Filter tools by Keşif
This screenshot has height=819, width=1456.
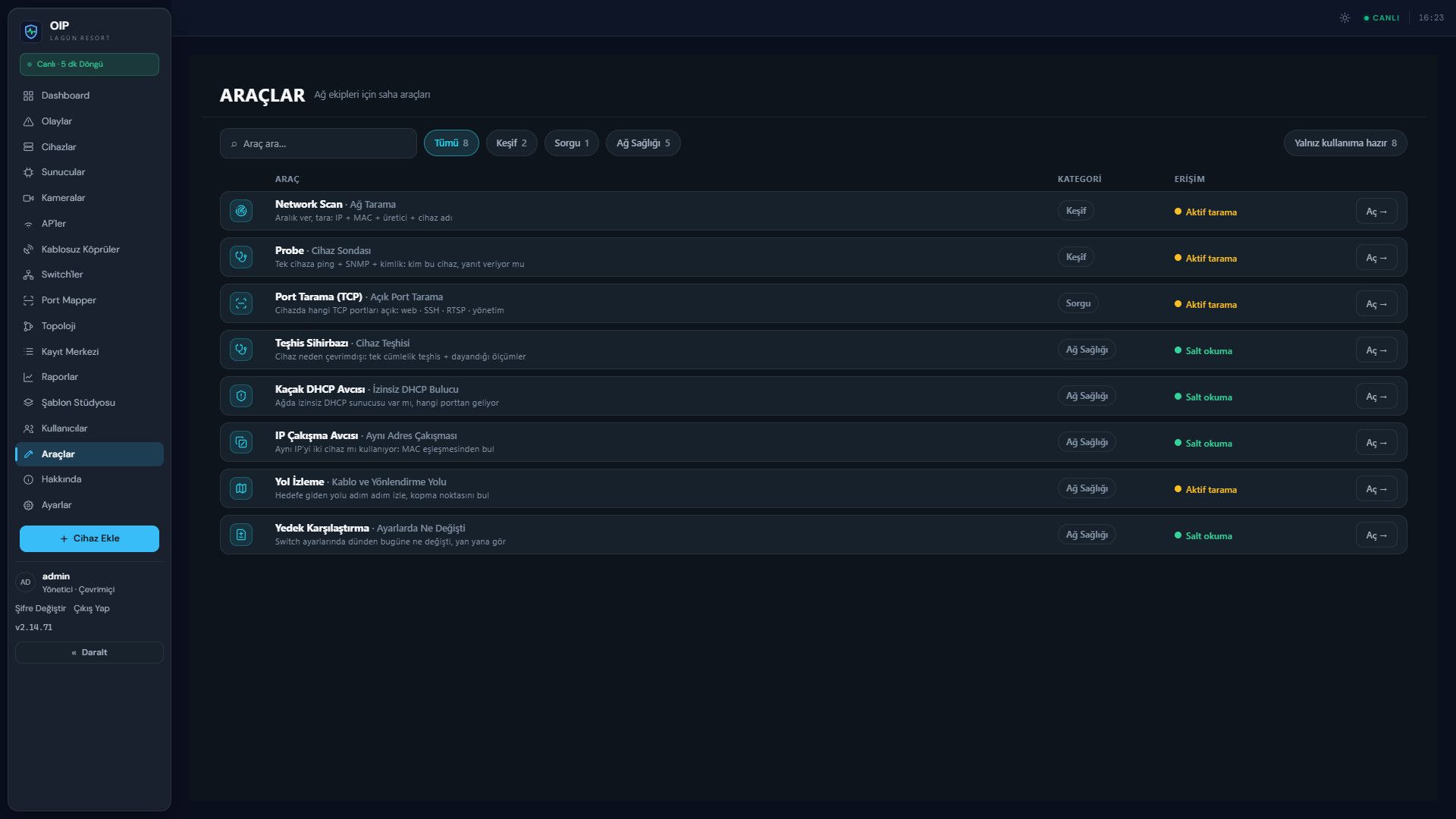click(x=511, y=143)
